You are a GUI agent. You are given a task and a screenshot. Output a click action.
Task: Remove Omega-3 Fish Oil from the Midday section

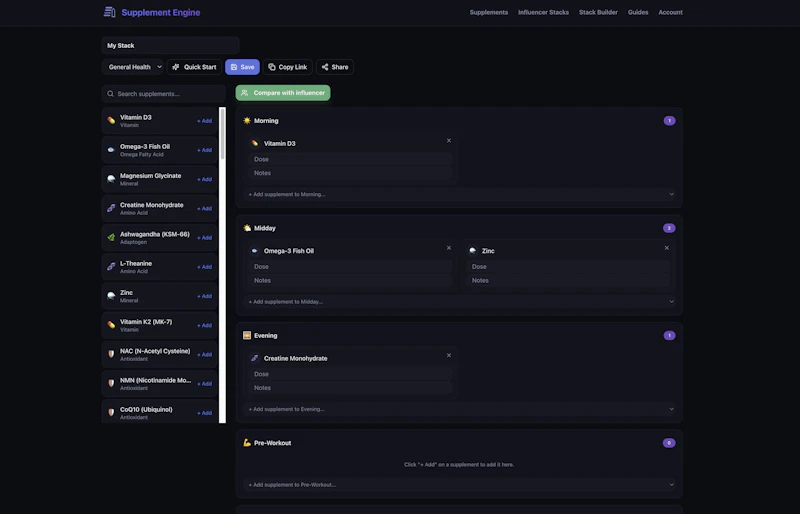point(449,248)
